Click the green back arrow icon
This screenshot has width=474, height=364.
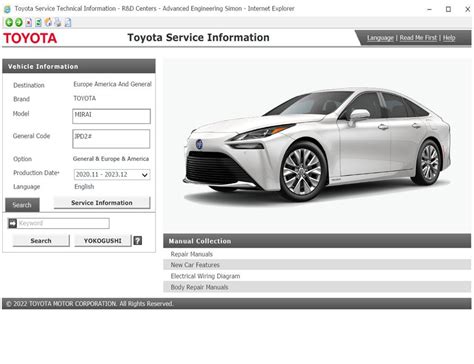[9, 22]
